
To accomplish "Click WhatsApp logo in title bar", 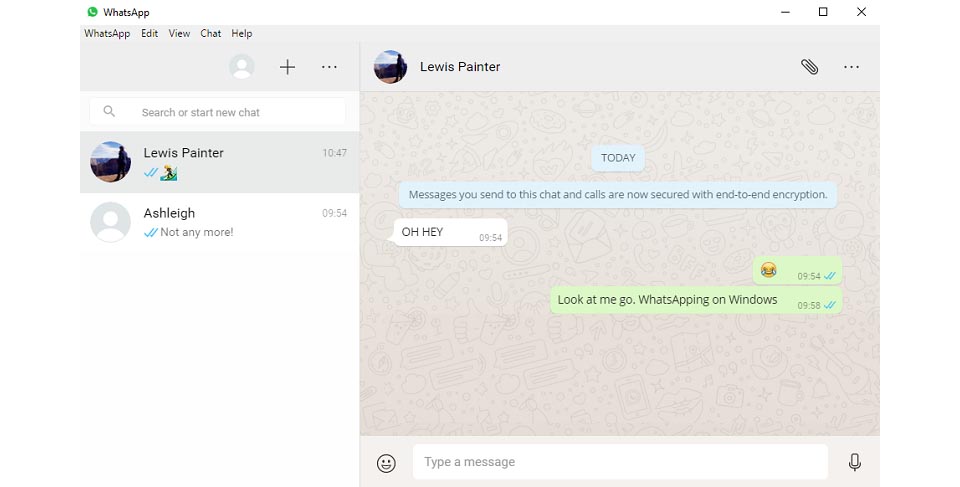I will (x=92, y=12).
